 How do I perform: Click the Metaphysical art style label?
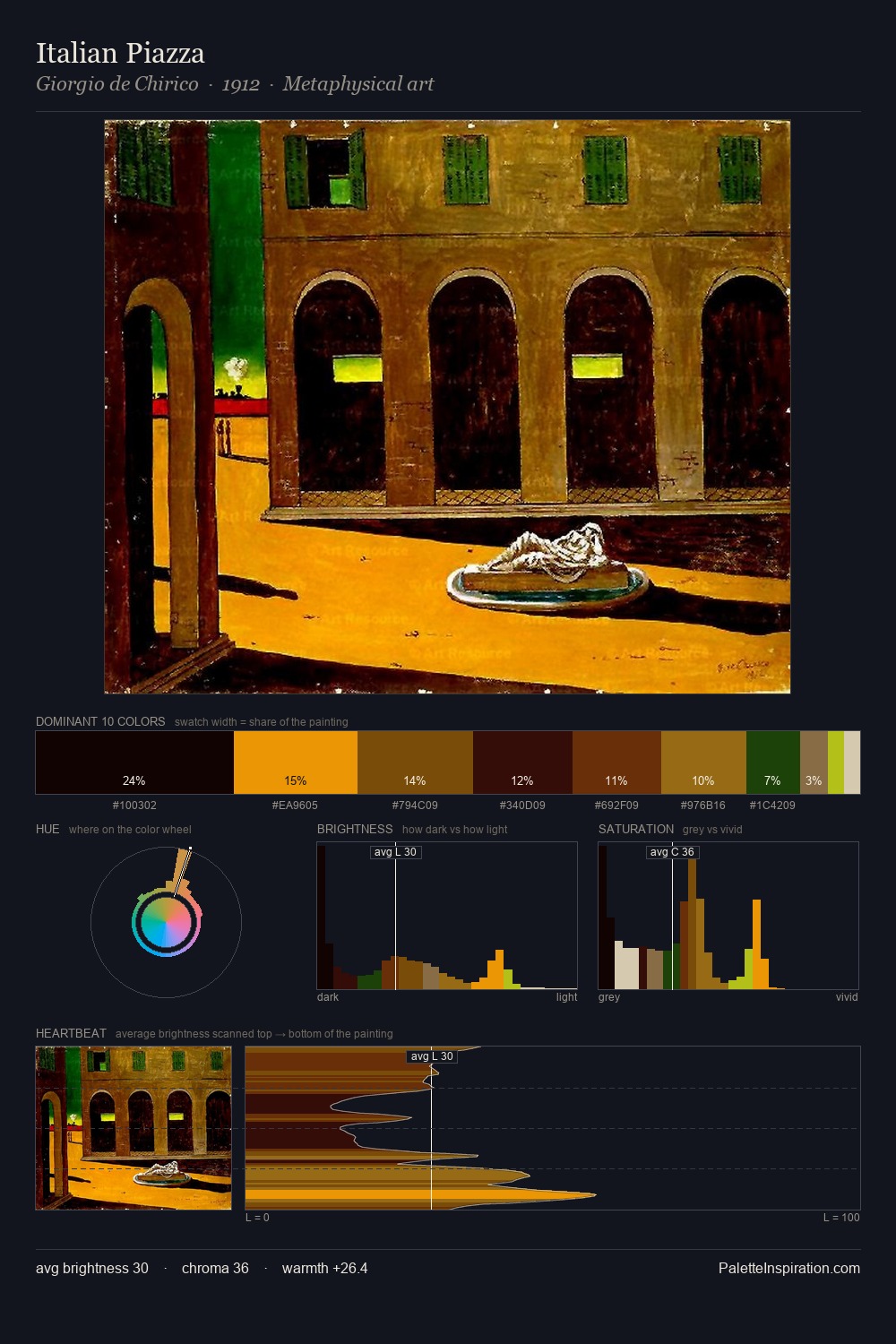click(358, 84)
